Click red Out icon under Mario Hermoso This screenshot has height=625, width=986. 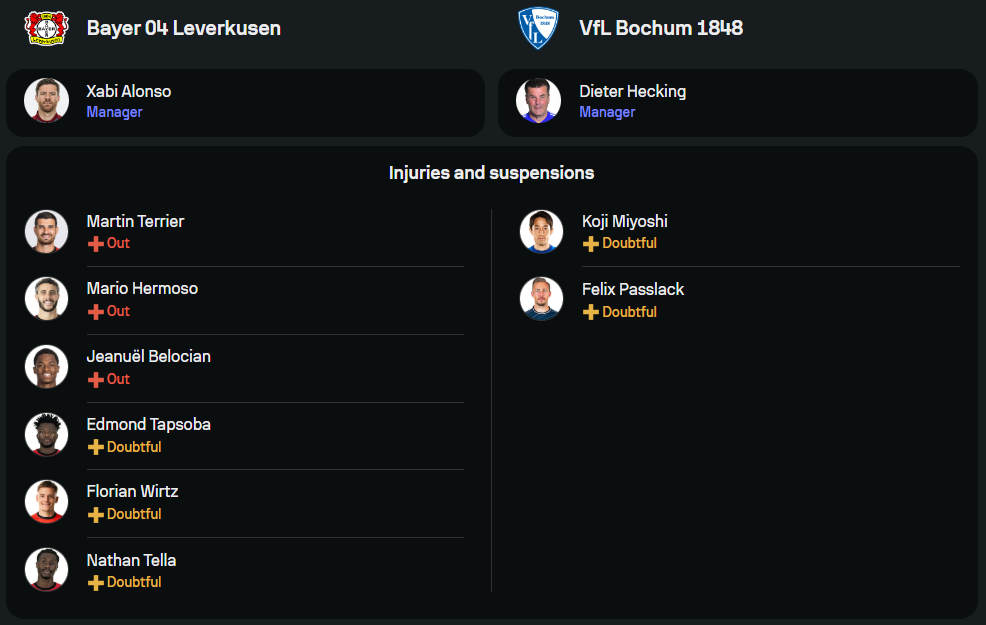(x=96, y=312)
